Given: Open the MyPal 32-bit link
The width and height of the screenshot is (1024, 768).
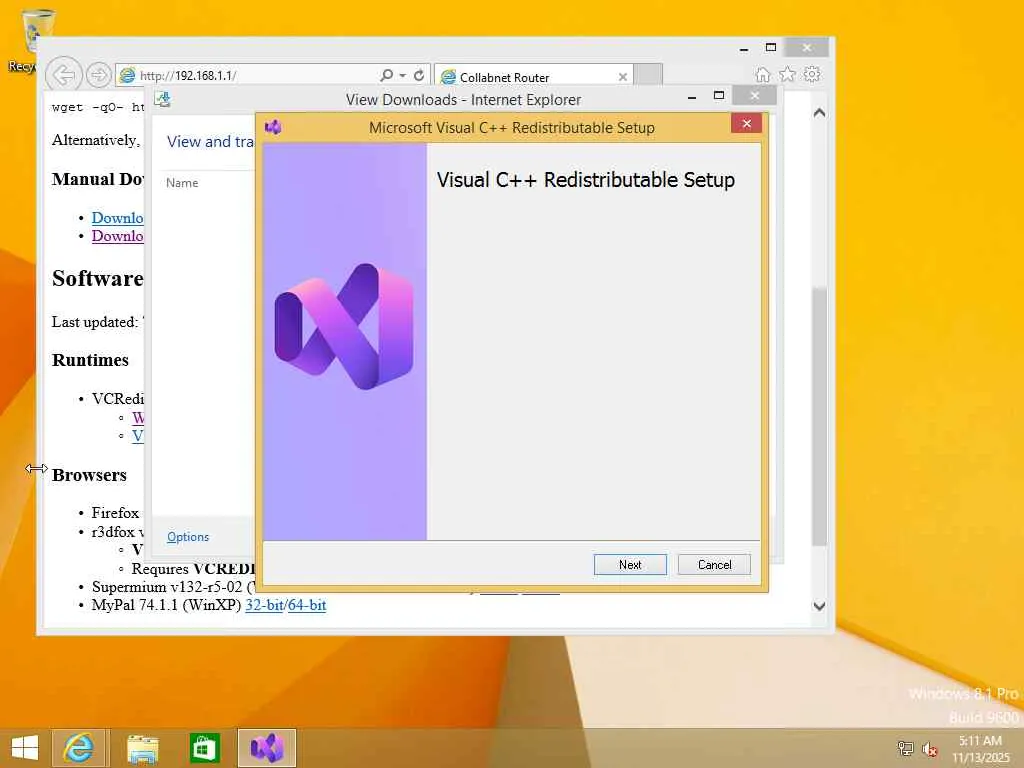Looking at the screenshot, I should (264, 605).
